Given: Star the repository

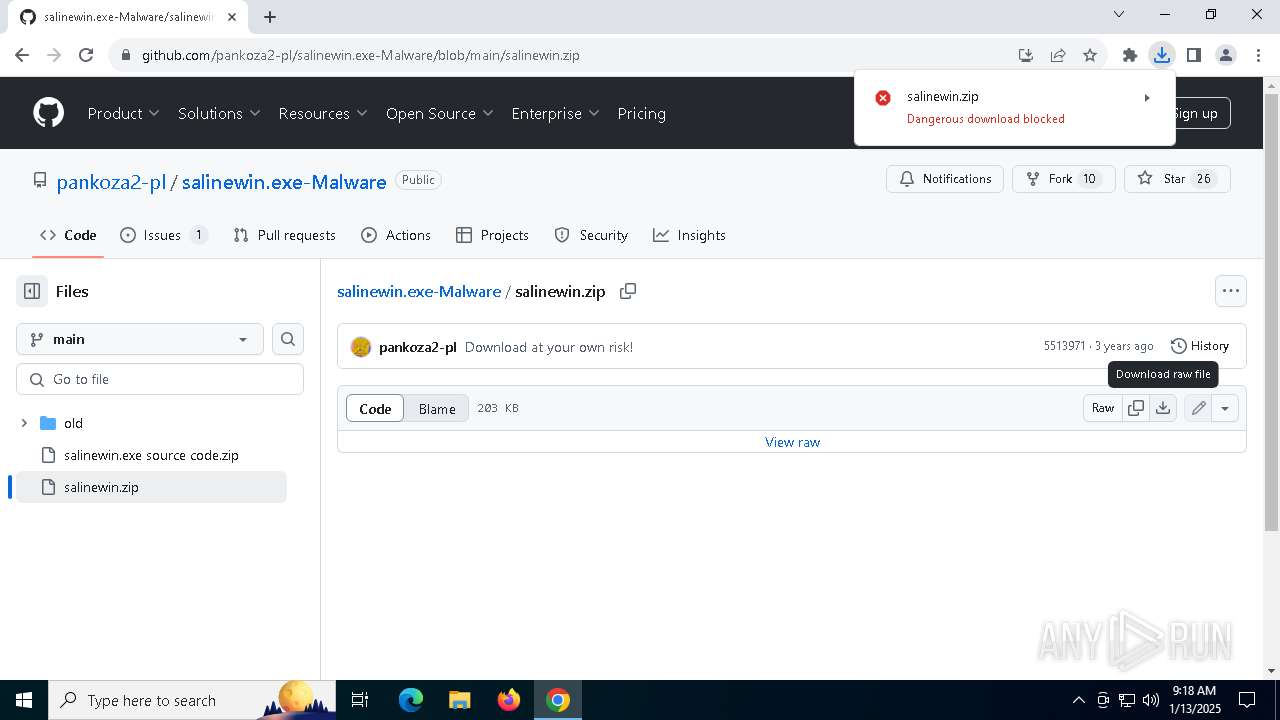Looking at the screenshot, I should coord(1177,179).
